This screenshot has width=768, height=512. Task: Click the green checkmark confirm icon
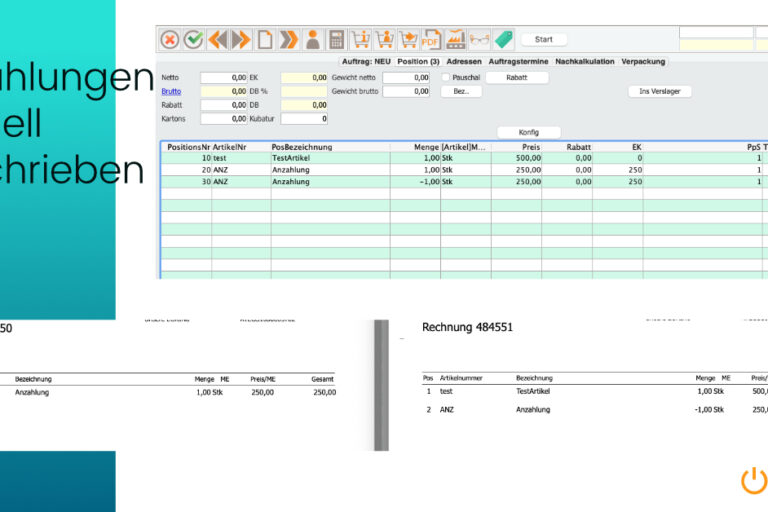point(193,40)
